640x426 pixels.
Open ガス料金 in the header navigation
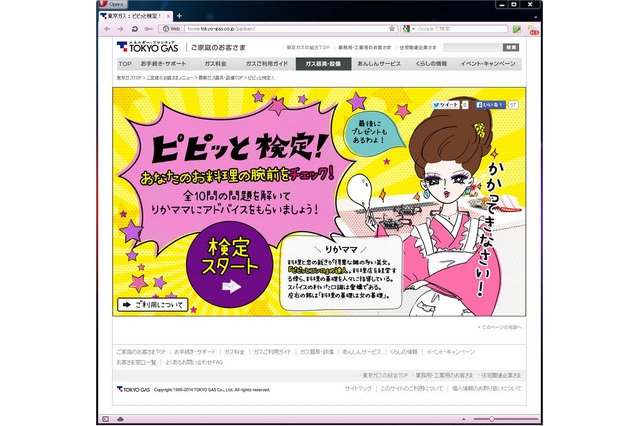point(215,64)
